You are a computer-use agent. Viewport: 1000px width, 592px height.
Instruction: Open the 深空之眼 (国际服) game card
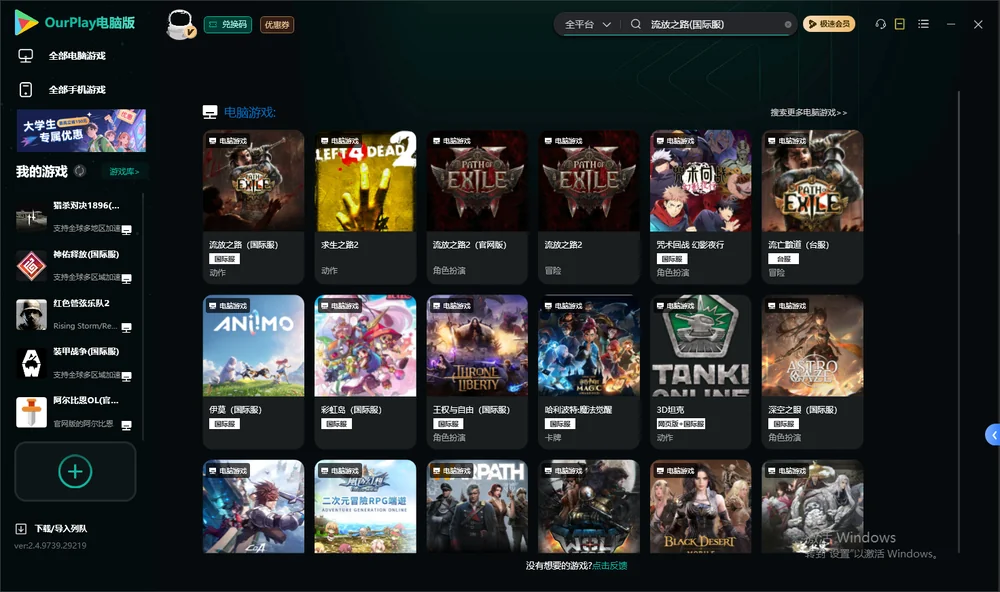pos(812,371)
